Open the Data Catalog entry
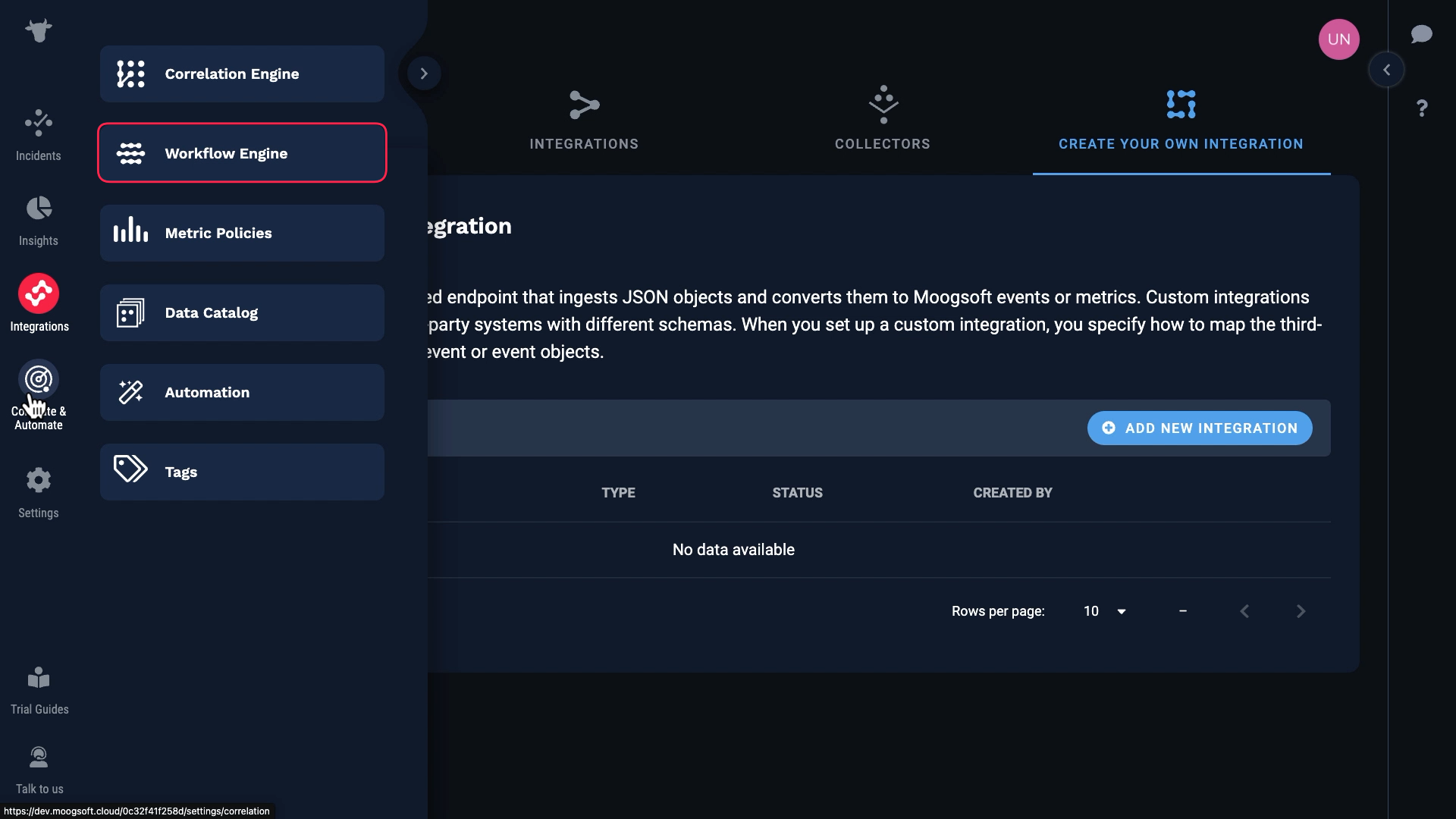This screenshot has width=1456, height=819. (x=242, y=312)
